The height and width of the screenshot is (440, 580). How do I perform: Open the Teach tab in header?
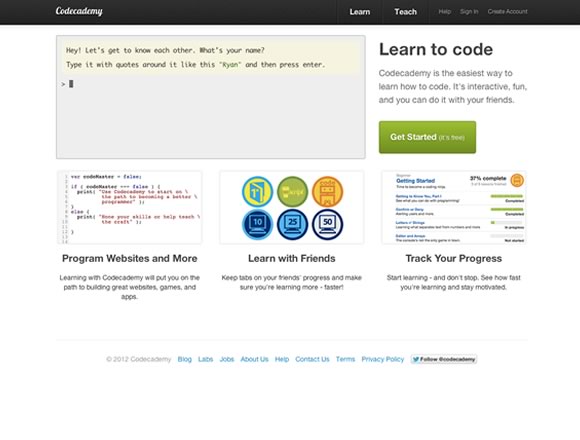pos(405,12)
